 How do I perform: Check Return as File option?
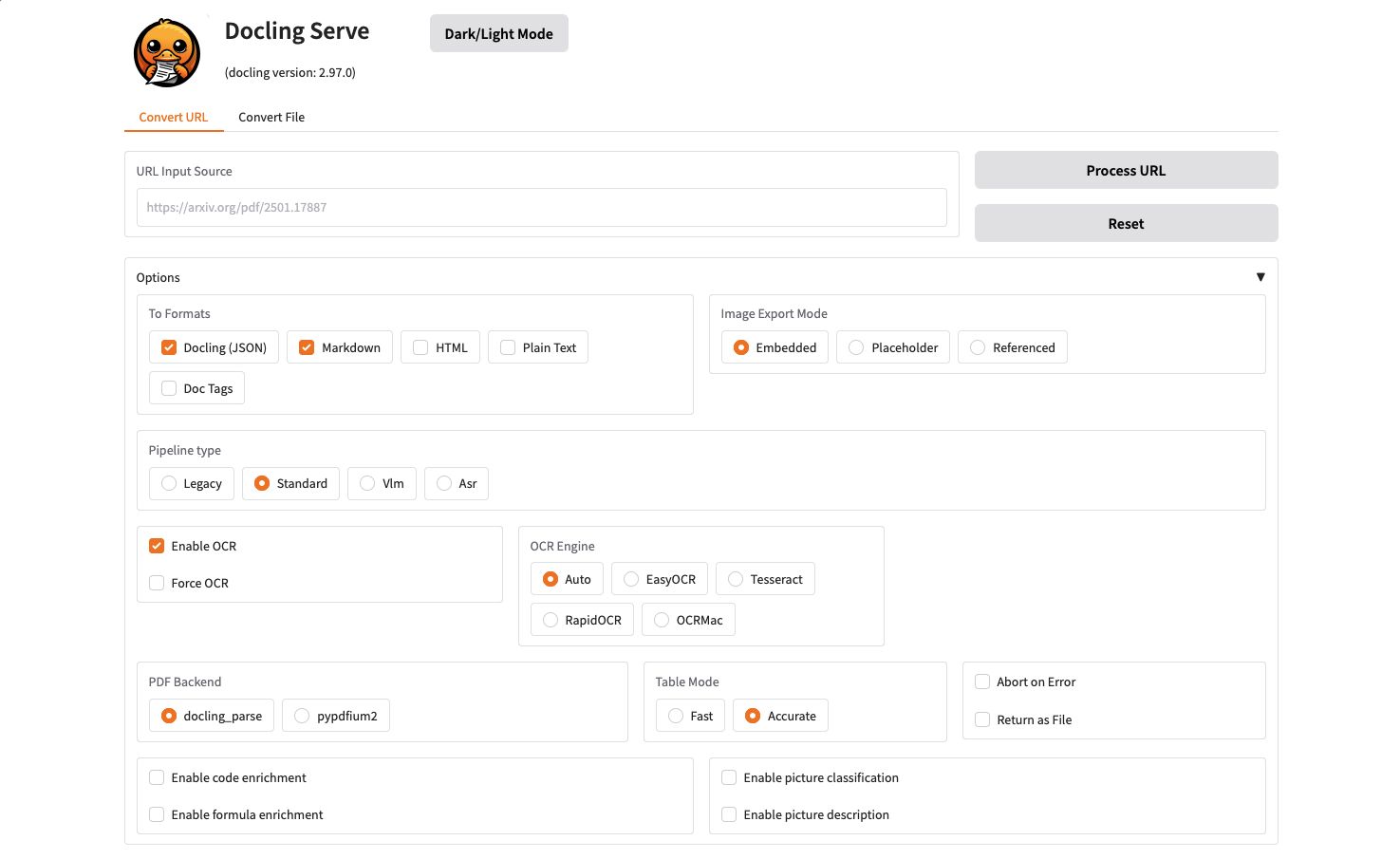pos(982,719)
